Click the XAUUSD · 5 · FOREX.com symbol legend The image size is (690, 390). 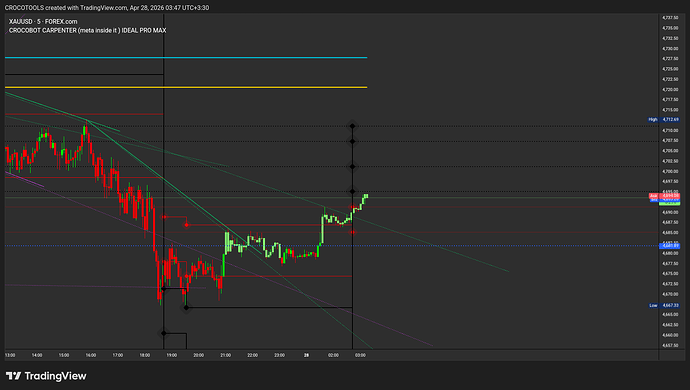(43, 21)
